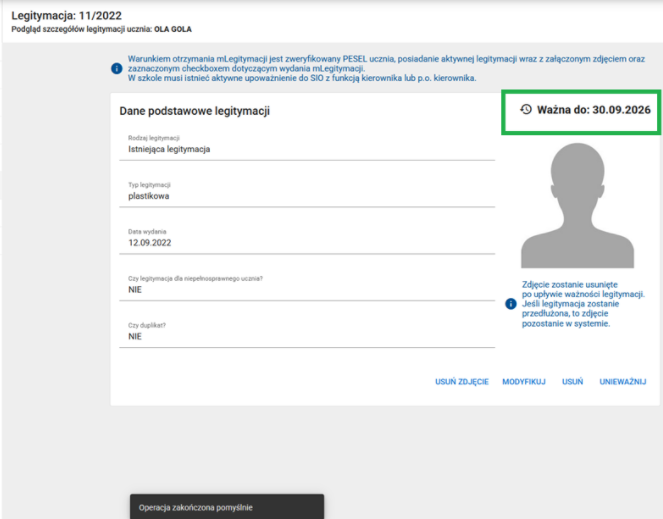Screen dimensions: 663x519
Task: Open the disabled student legitymacja field
Action: click(x=310, y=289)
